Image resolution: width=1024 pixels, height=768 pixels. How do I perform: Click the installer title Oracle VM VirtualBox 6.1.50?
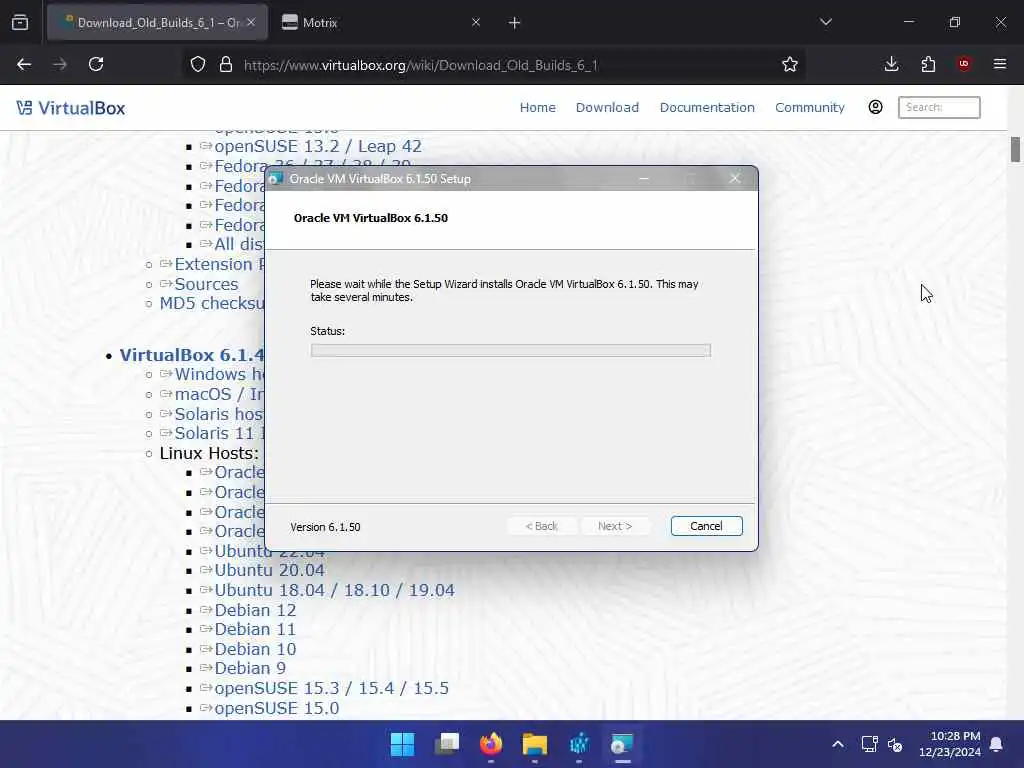click(x=371, y=218)
